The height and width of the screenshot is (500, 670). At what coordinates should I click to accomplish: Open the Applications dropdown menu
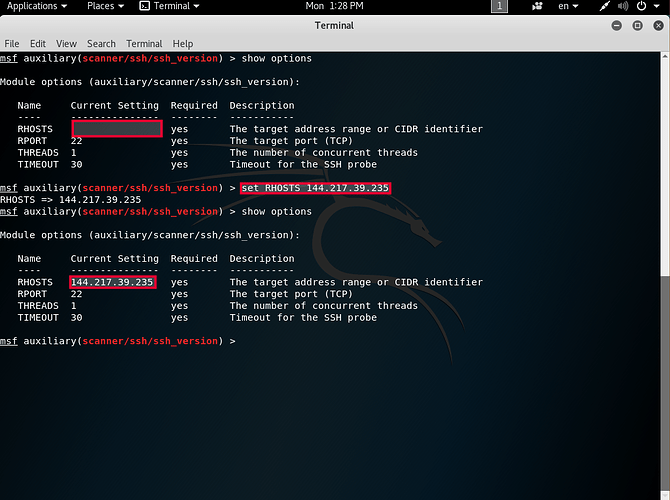coord(38,6)
